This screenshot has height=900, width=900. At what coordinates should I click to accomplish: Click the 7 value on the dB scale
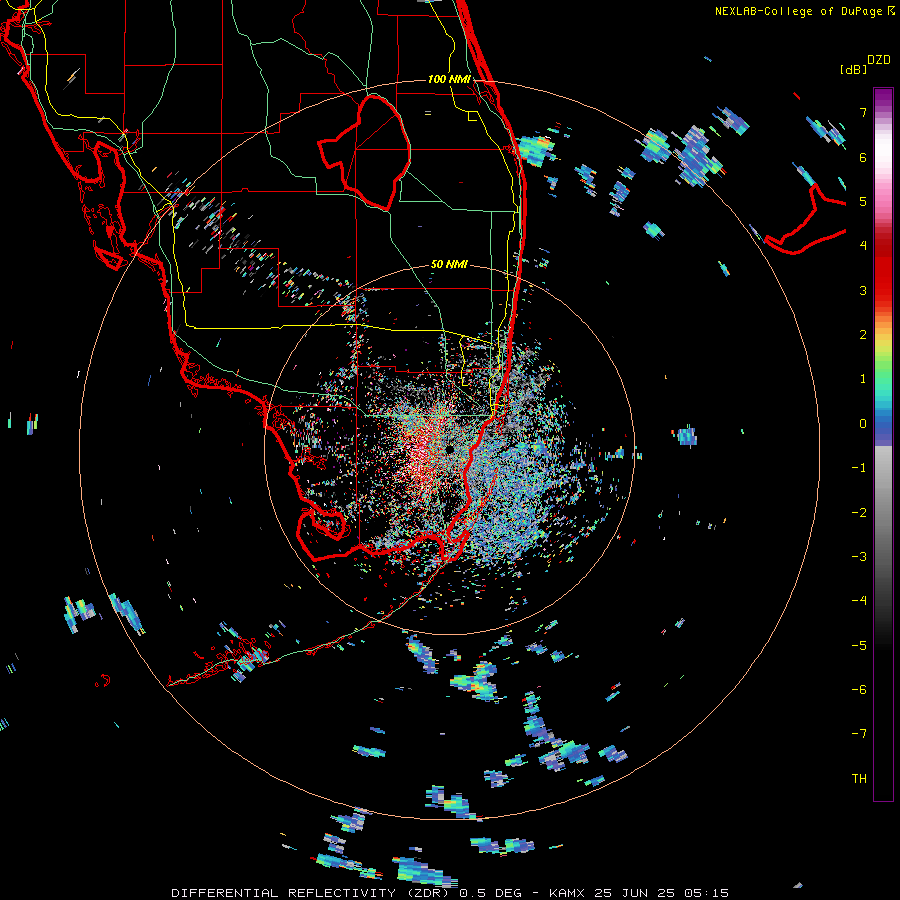(x=863, y=112)
